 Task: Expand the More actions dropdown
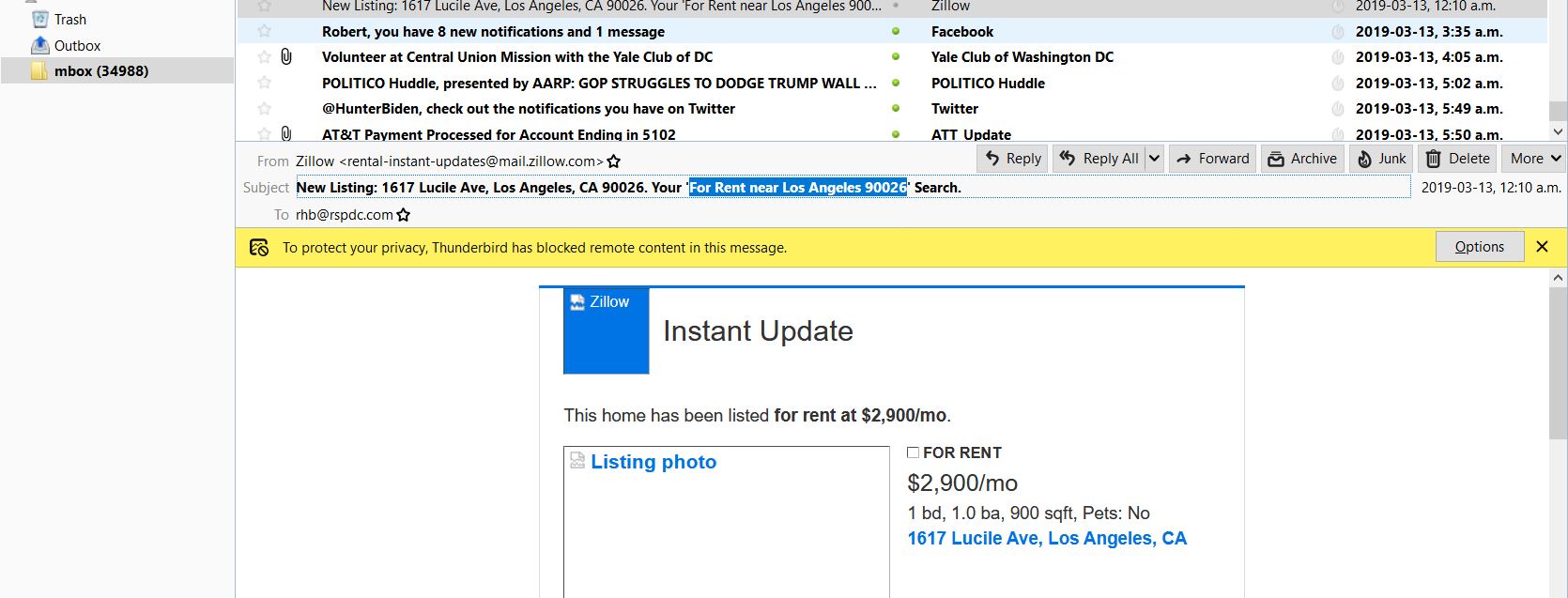click(x=1535, y=159)
